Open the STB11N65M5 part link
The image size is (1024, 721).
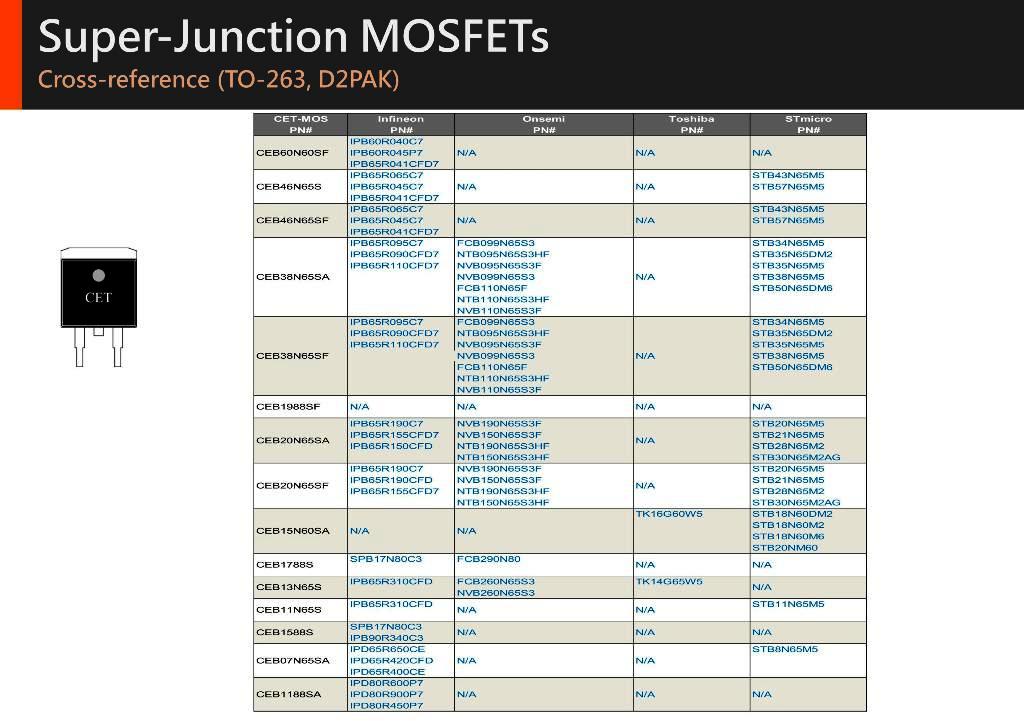point(788,604)
